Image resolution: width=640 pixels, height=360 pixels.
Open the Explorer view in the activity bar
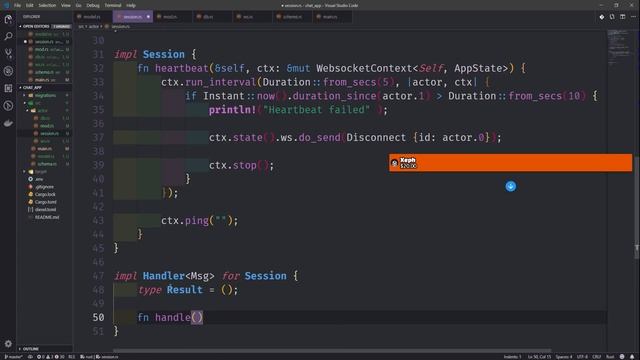tap(8, 19)
